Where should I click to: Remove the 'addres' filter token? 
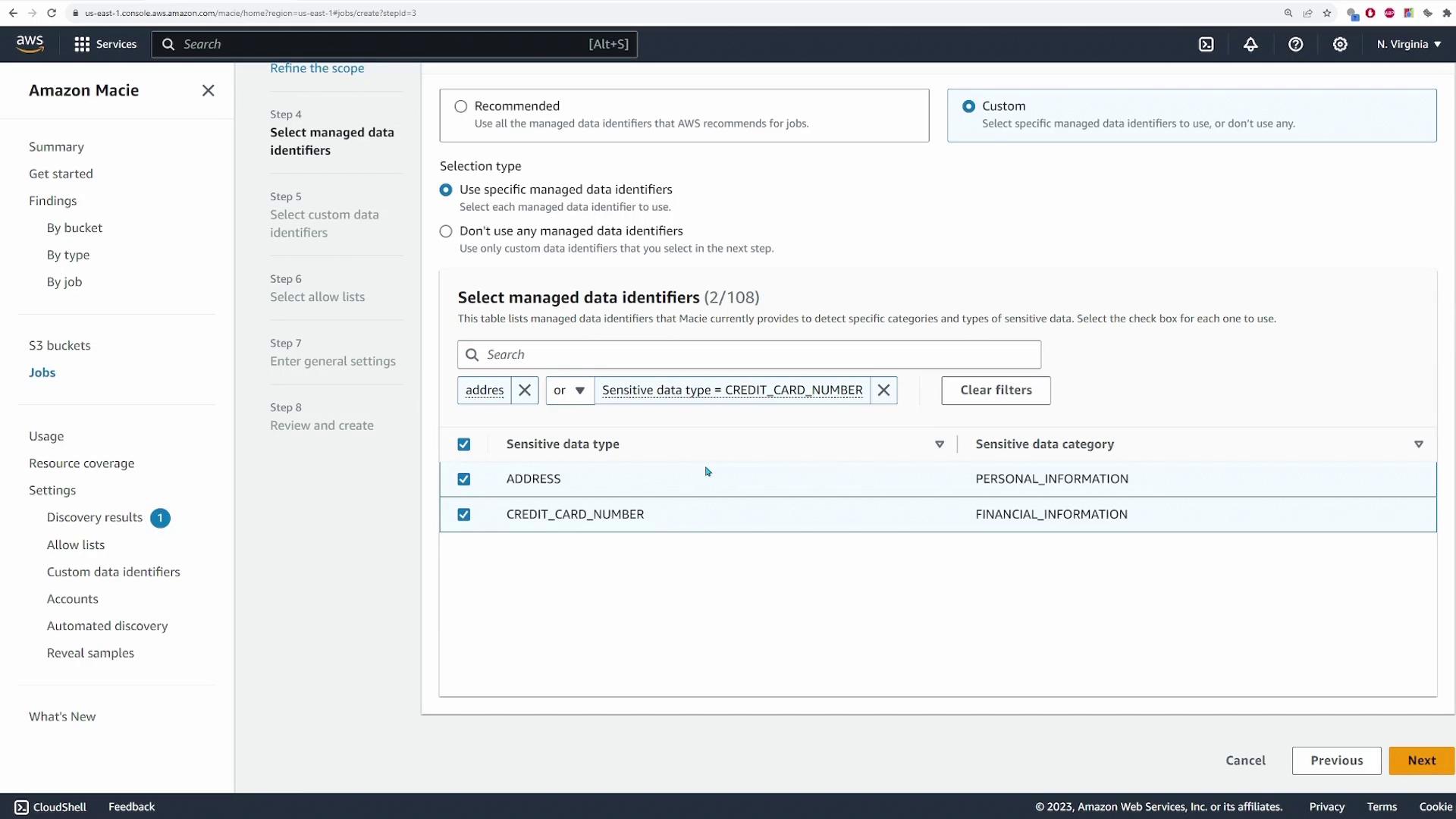524,391
